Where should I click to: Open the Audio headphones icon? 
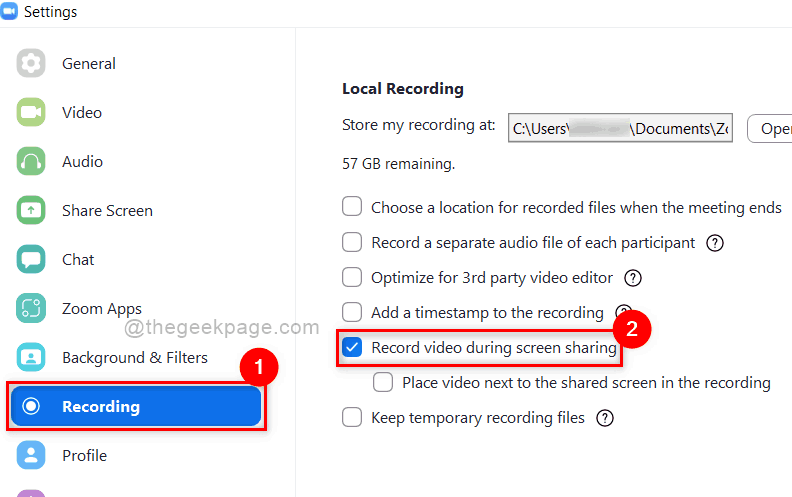pos(31,161)
